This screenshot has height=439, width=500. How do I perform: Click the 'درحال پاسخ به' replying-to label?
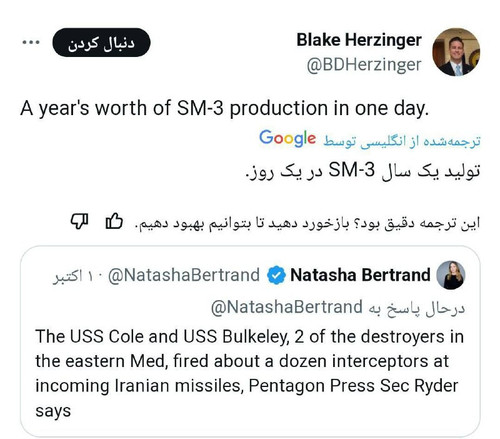[x=417, y=308]
